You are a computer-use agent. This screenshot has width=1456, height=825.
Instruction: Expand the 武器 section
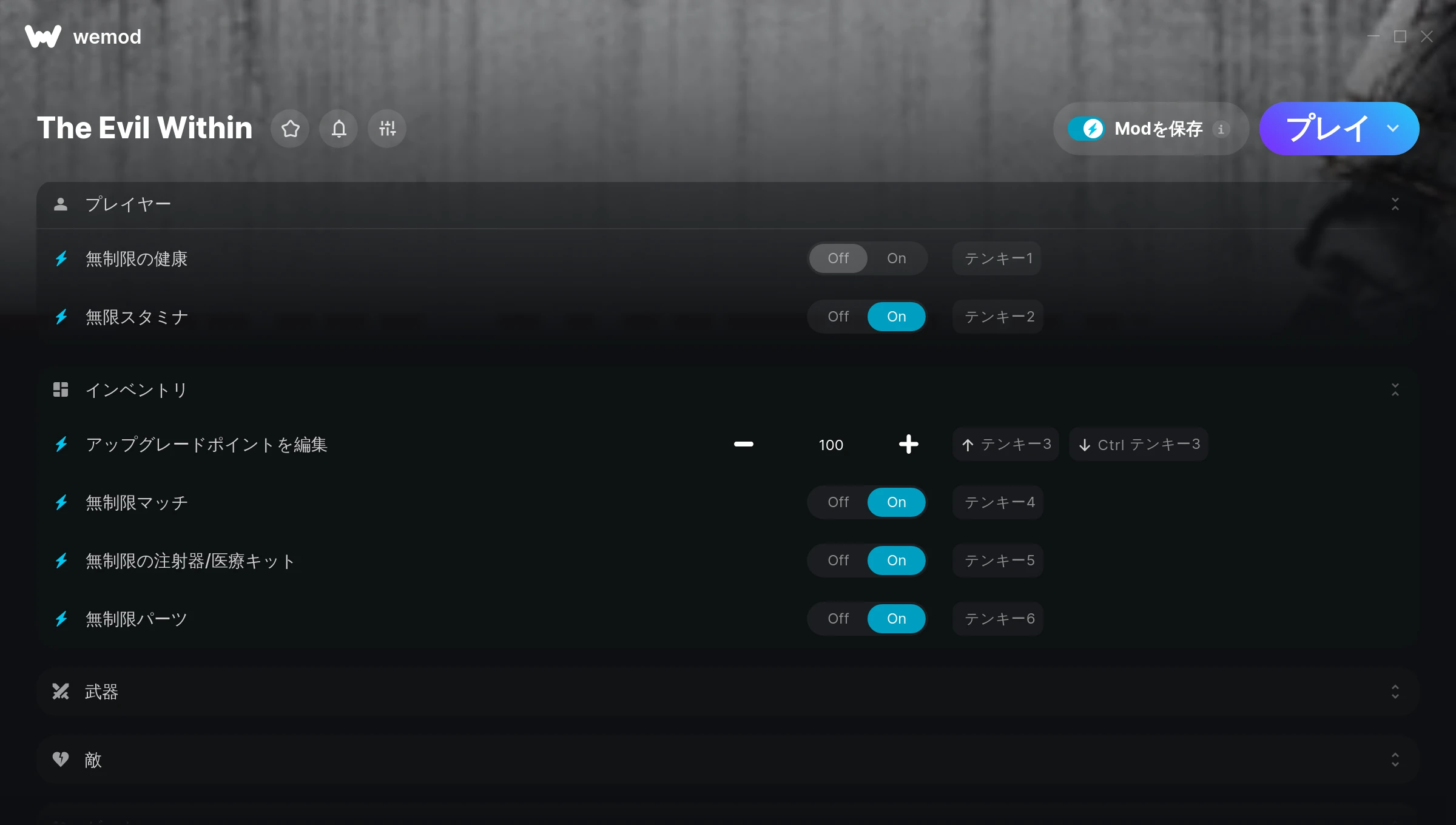(x=1395, y=692)
